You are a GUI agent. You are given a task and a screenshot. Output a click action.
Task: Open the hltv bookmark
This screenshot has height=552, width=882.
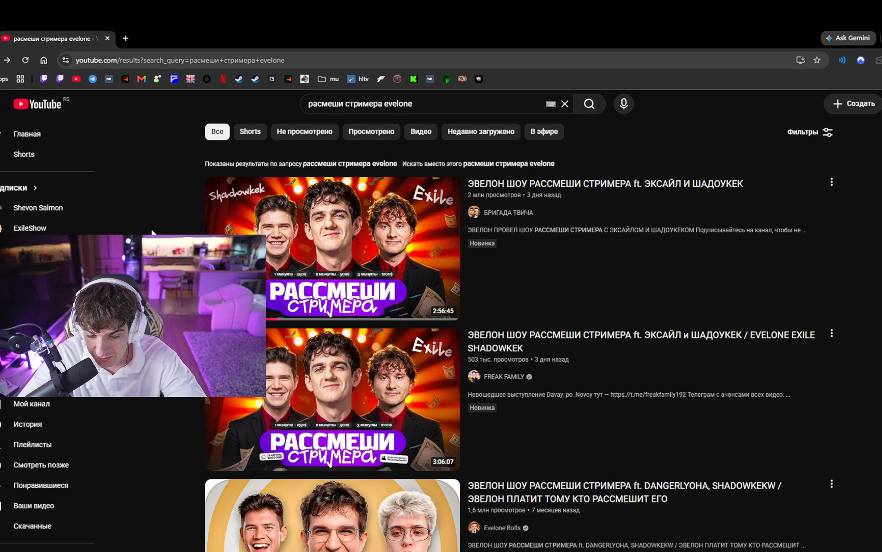358,79
